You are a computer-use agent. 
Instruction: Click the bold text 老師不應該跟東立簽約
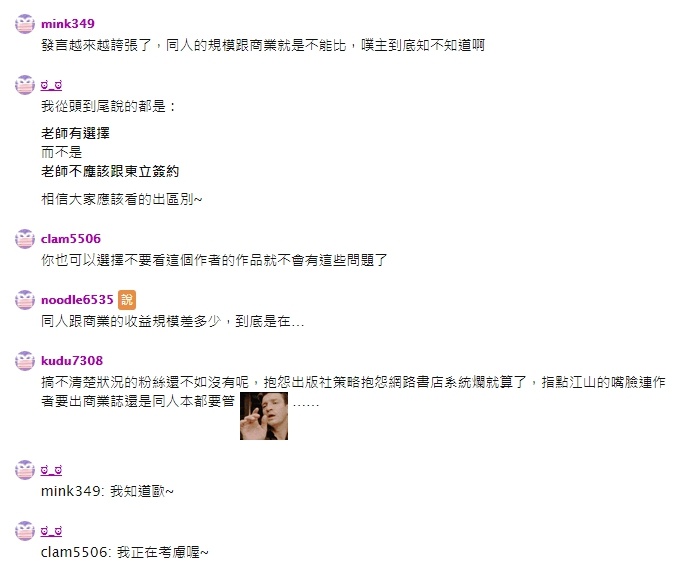click(110, 171)
